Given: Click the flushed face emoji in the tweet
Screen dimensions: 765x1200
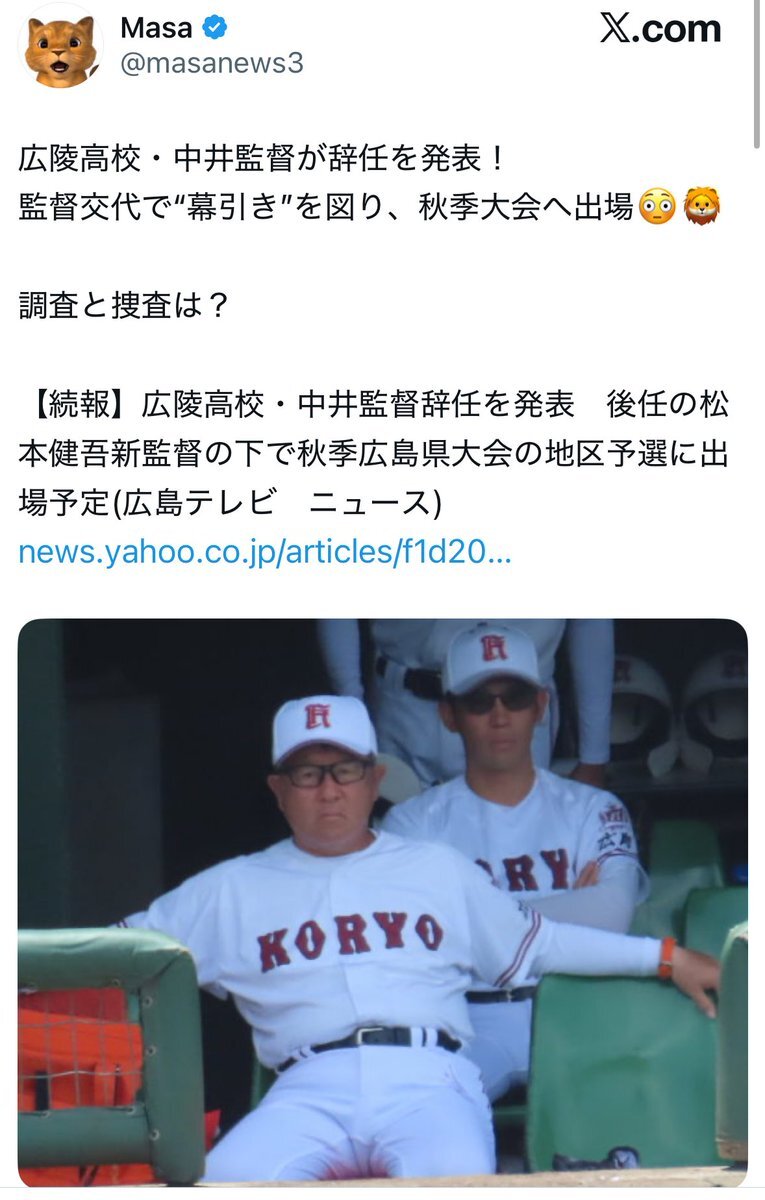Looking at the screenshot, I should [656, 209].
